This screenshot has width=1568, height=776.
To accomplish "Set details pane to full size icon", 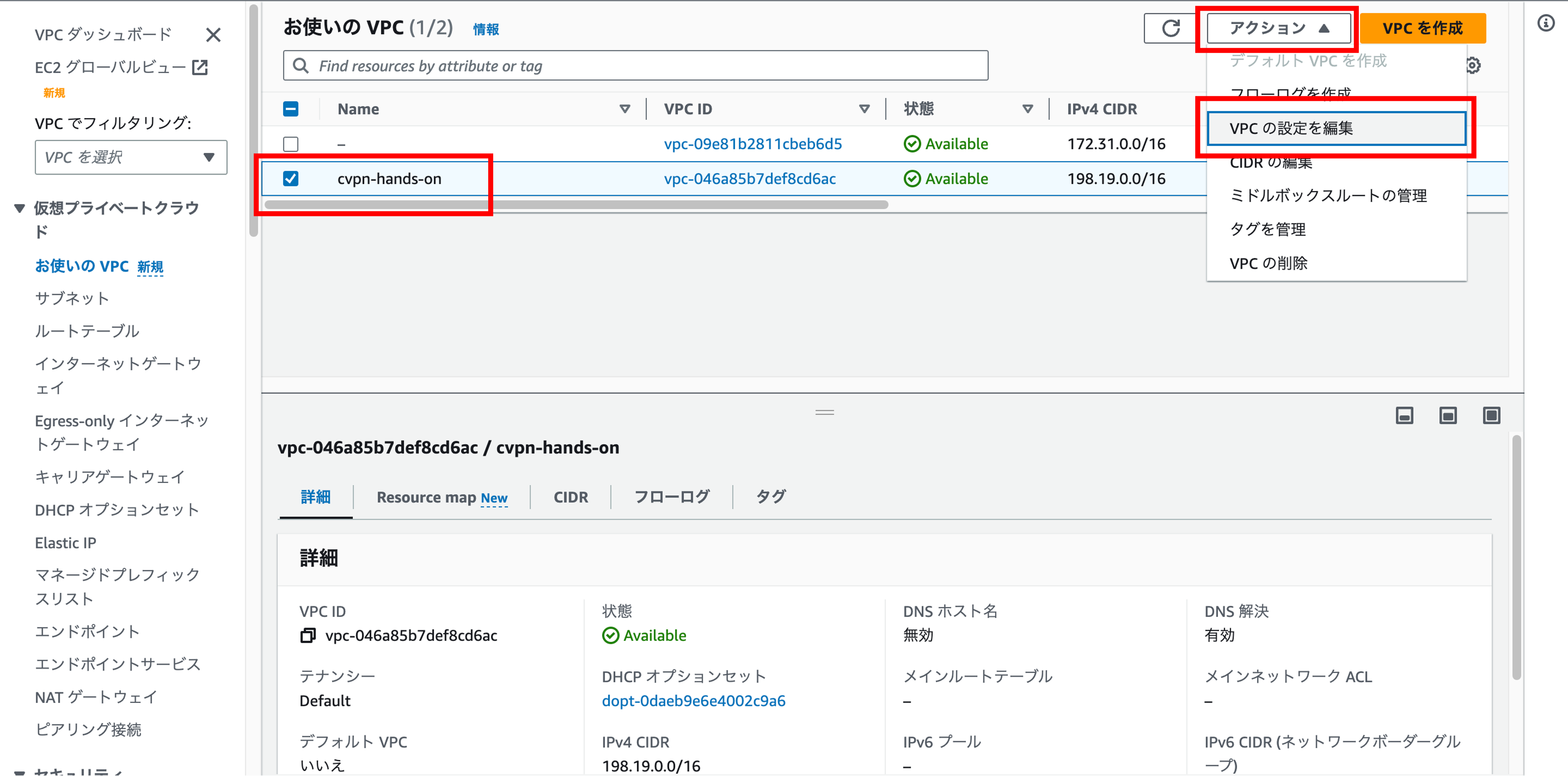I will (1491, 416).
